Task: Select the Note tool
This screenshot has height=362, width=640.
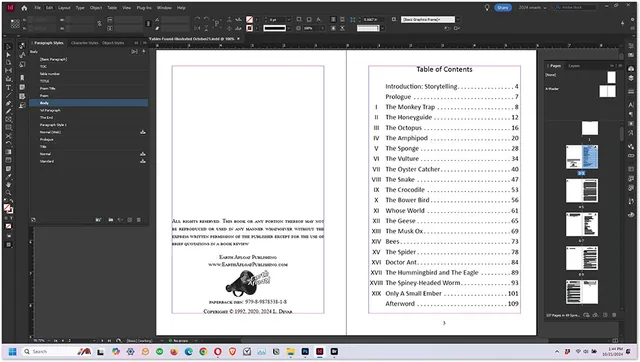Action: pos(8,169)
